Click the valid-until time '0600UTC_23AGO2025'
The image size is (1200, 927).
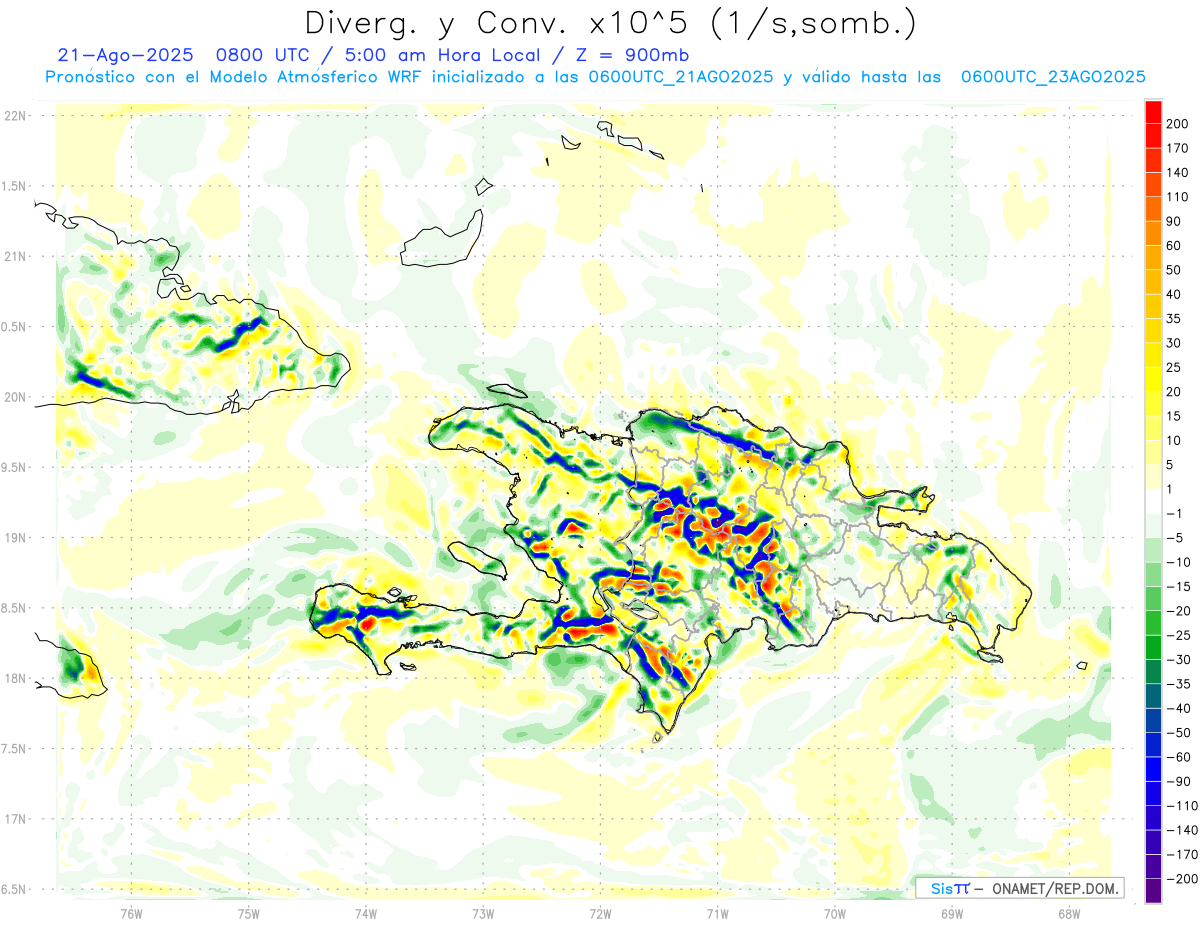(1053, 77)
